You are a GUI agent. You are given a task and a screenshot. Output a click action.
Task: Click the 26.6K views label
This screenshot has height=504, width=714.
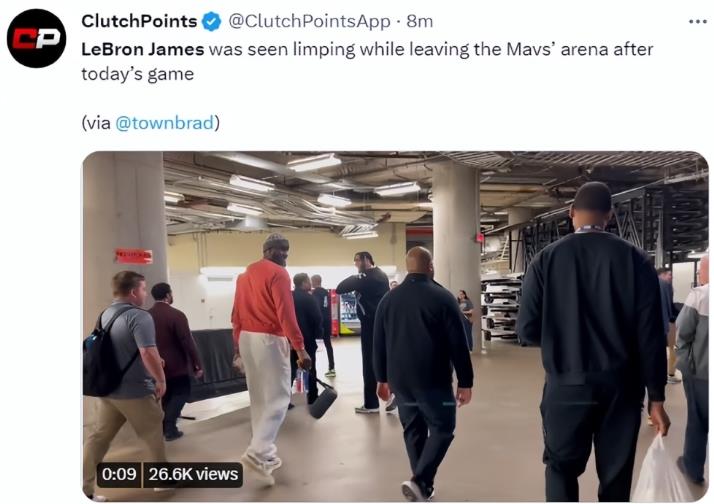193,474
